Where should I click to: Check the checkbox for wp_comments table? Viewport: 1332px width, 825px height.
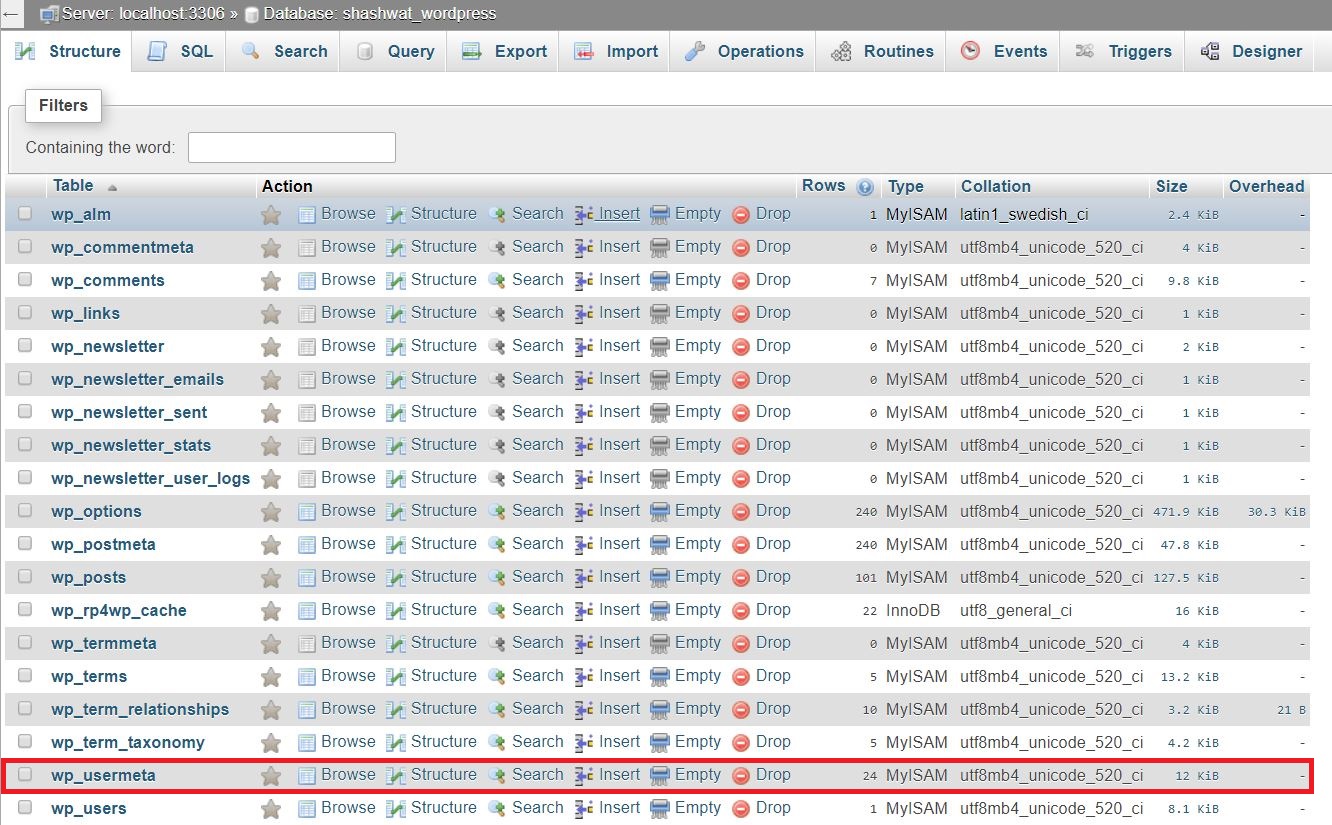click(24, 280)
